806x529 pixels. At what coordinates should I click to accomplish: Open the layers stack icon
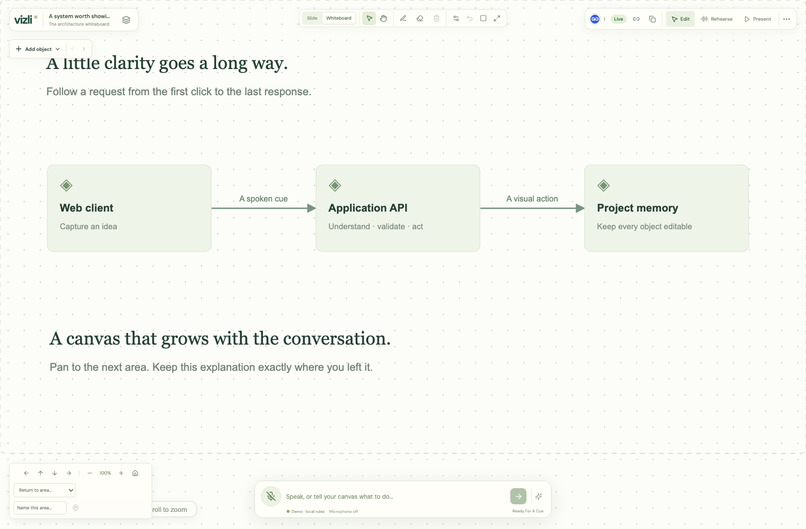coord(126,20)
